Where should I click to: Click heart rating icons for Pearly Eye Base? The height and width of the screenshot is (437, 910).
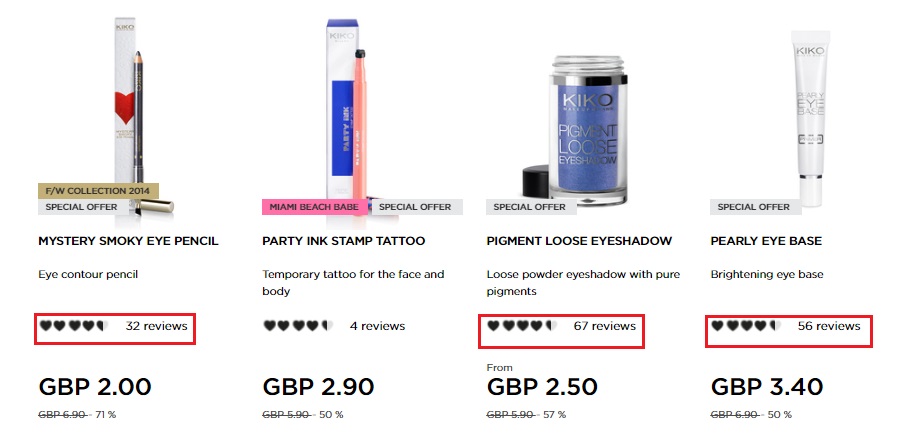tap(745, 326)
